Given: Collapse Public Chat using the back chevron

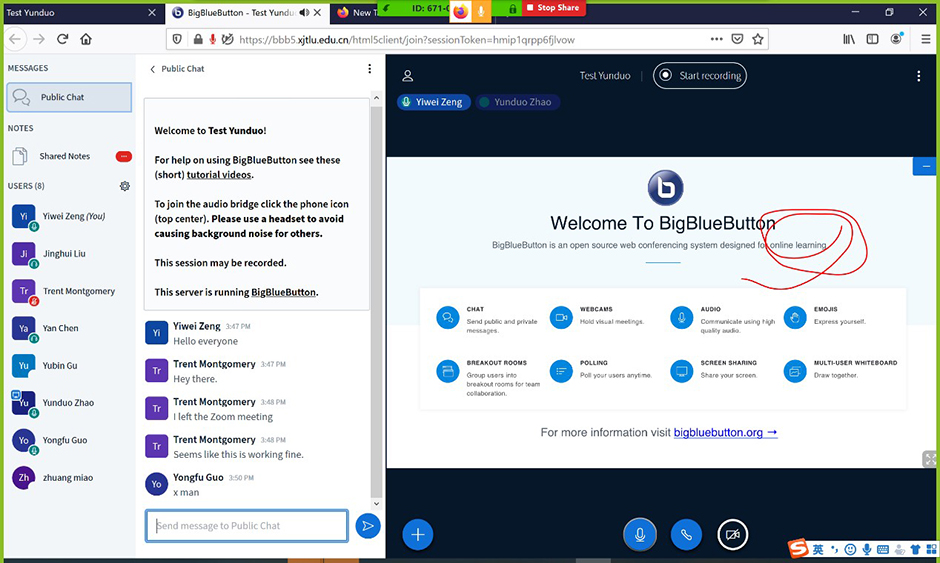Looking at the screenshot, I should tap(152, 69).
